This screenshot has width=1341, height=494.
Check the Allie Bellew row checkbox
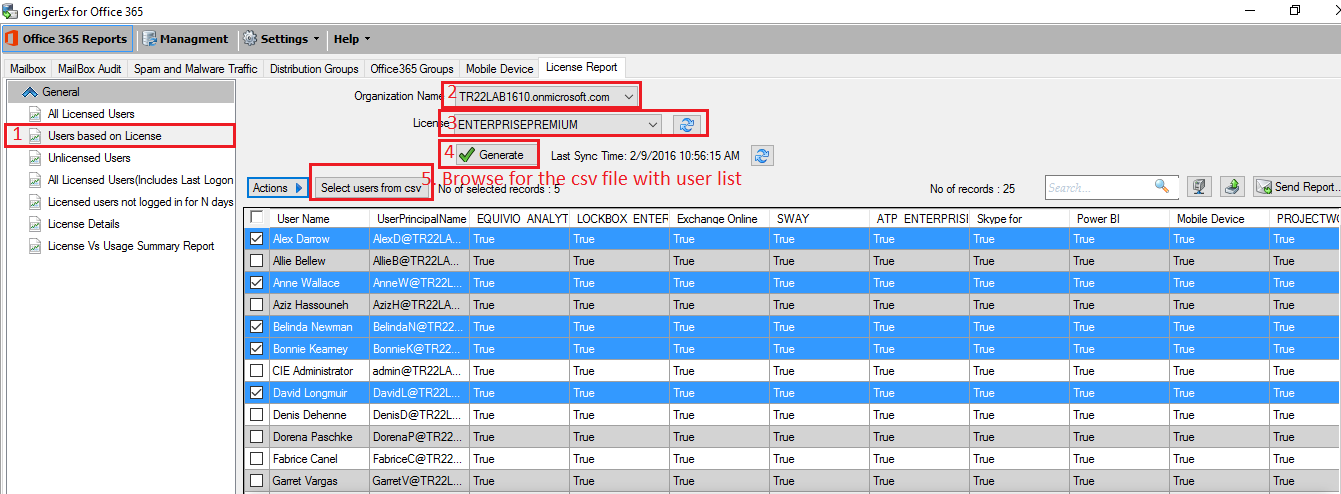[257, 261]
